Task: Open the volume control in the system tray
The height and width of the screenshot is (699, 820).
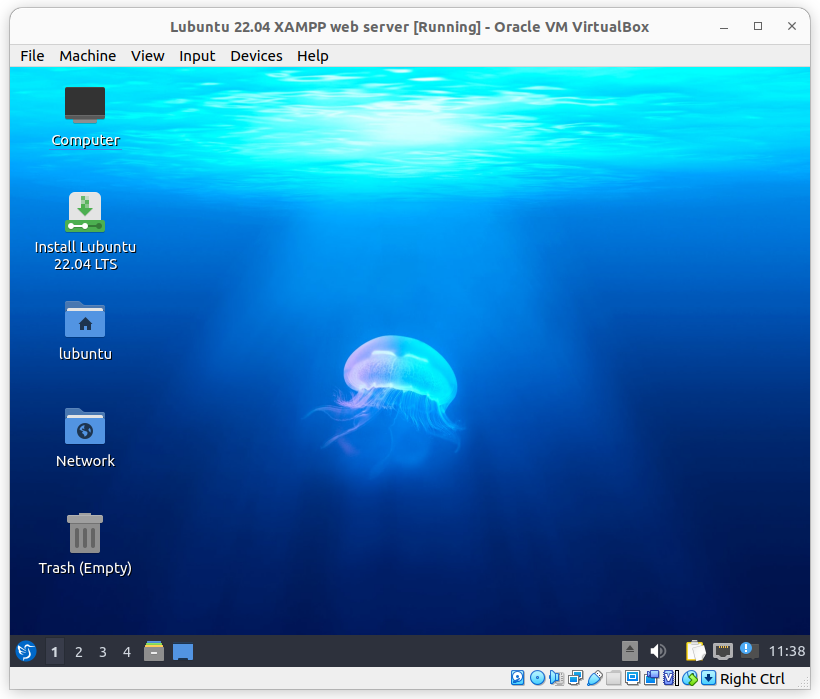Action: (x=657, y=652)
